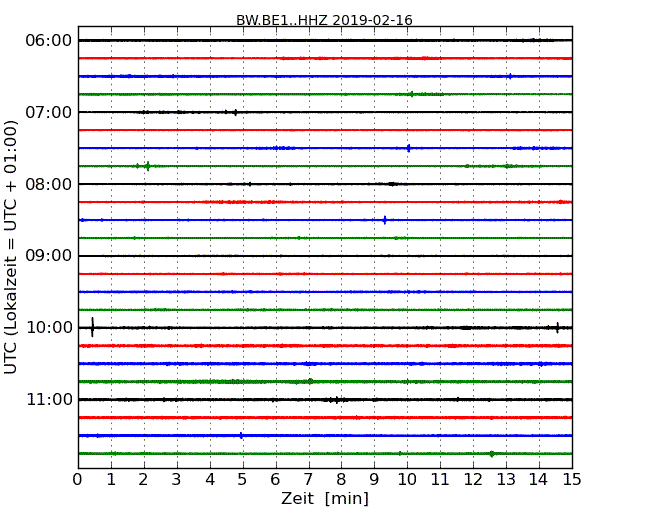
Task: Click the x-axis tick label 15
Action: point(572,479)
